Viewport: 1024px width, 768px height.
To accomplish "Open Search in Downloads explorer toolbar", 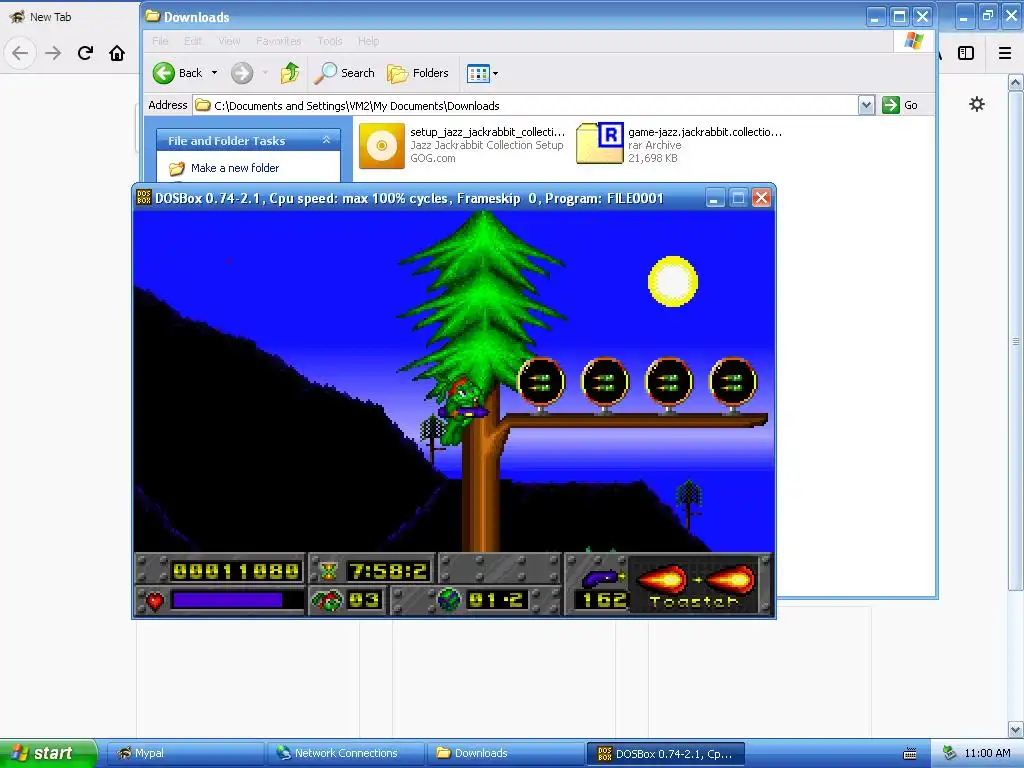I will point(344,73).
